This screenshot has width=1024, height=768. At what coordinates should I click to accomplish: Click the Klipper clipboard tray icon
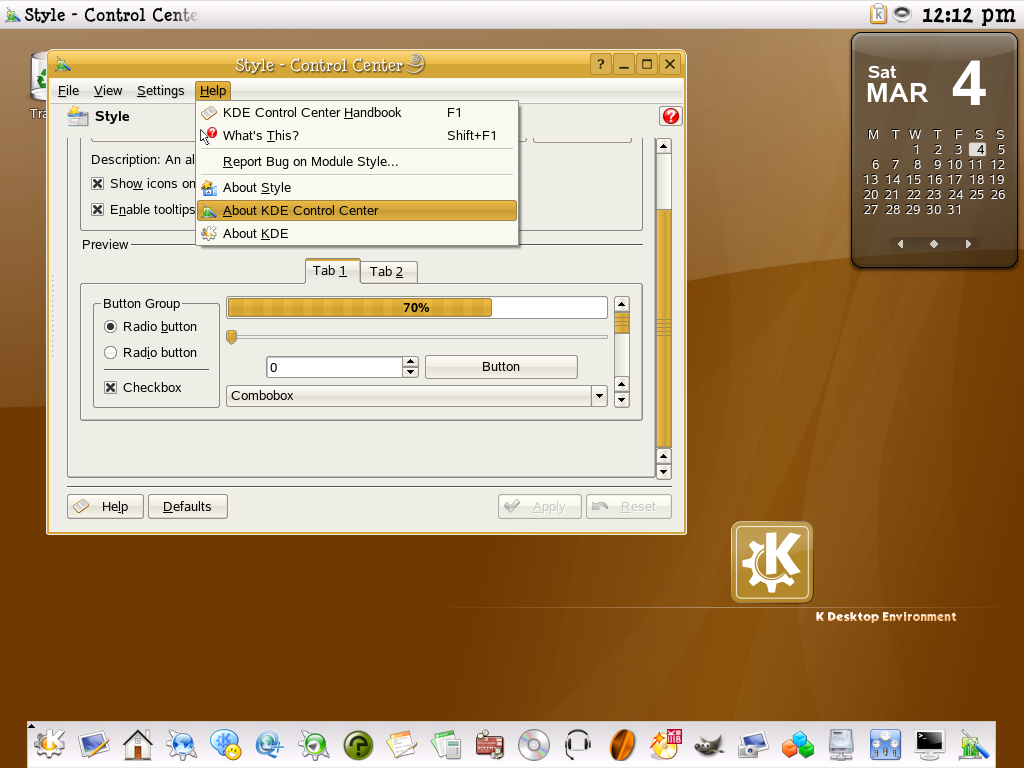[878, 13]
